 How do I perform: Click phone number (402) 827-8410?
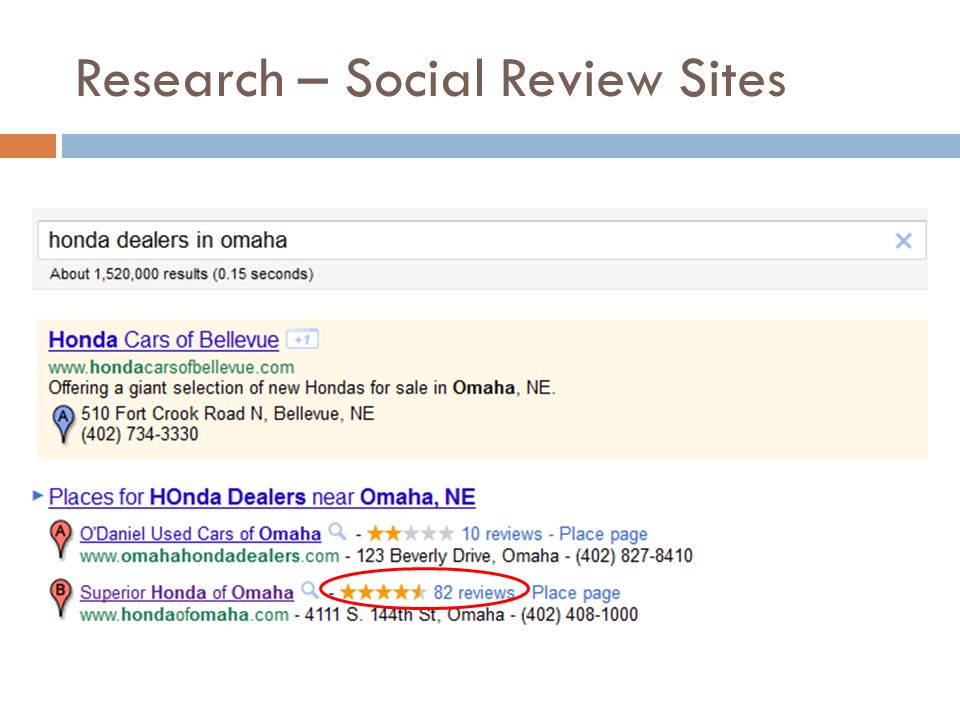(x=634, y=556)
